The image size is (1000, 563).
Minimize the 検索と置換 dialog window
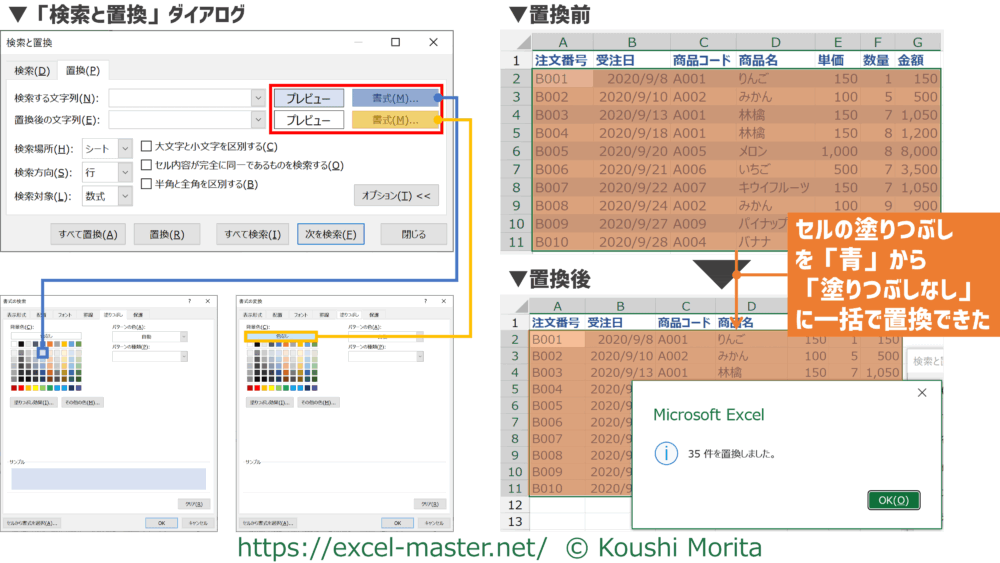coord(359,43)
